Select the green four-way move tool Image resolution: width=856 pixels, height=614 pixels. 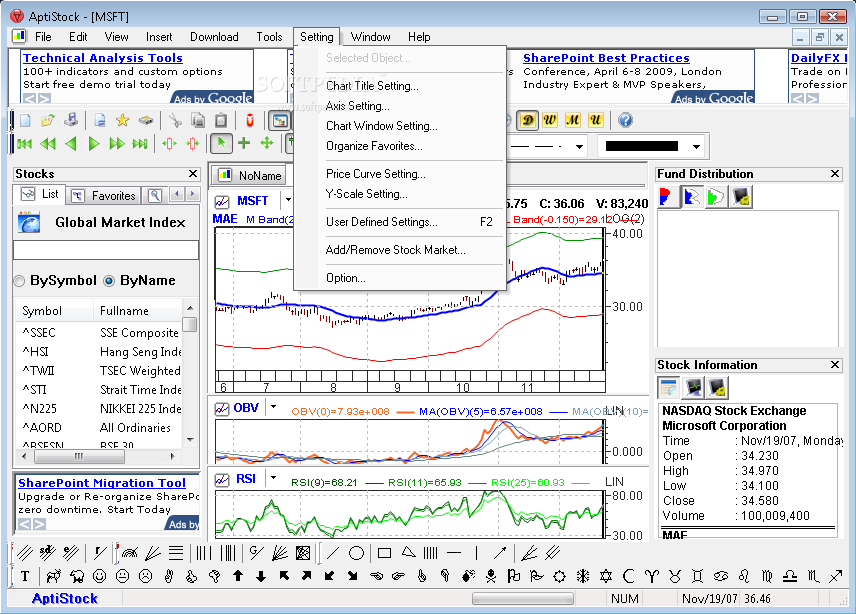tap(267, 143)
